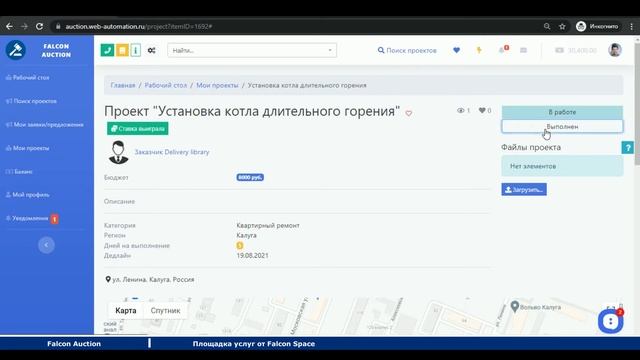Open the help question mark tab

click(627, 147)
